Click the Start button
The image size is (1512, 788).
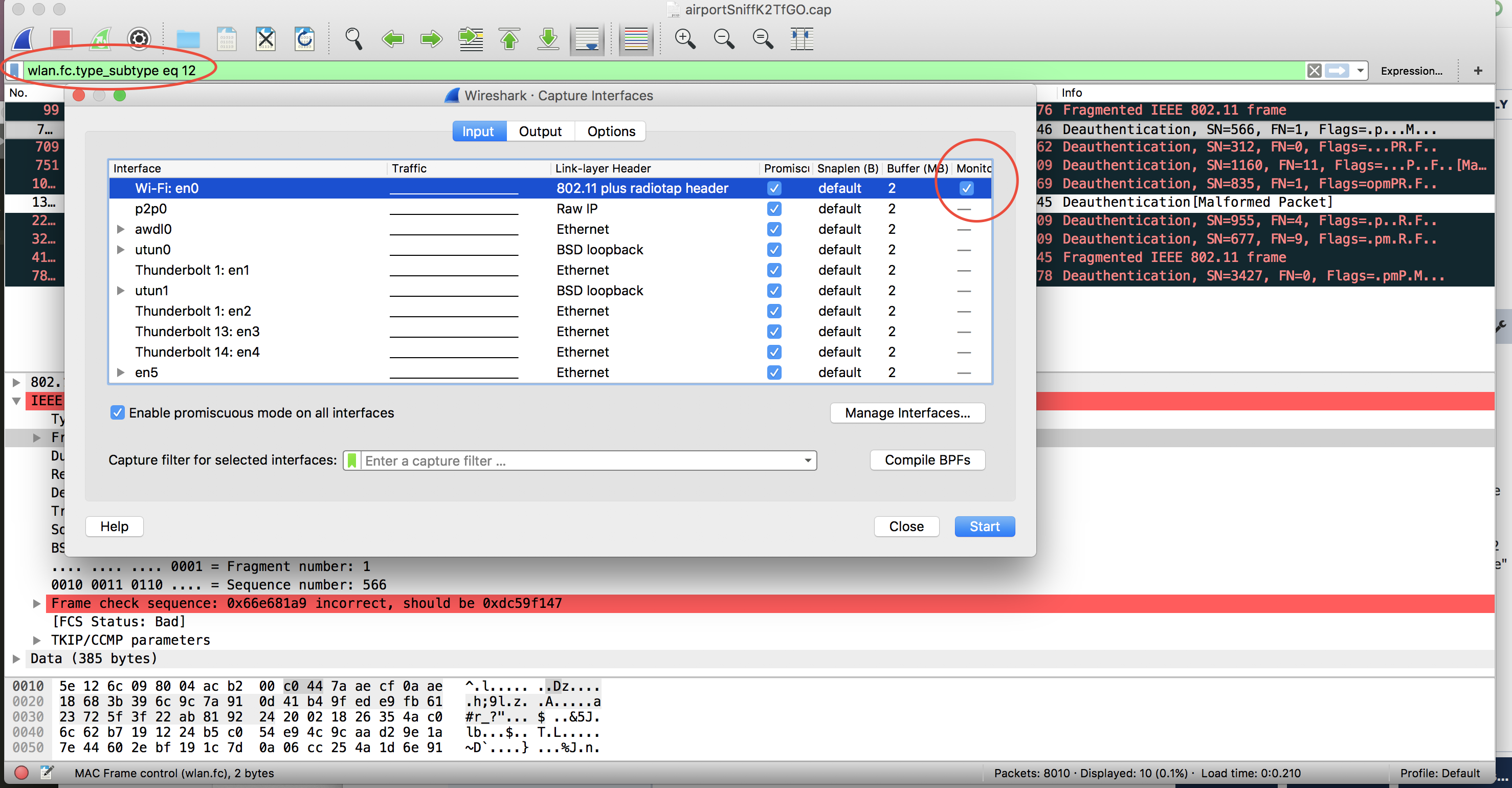pos(984,526)
